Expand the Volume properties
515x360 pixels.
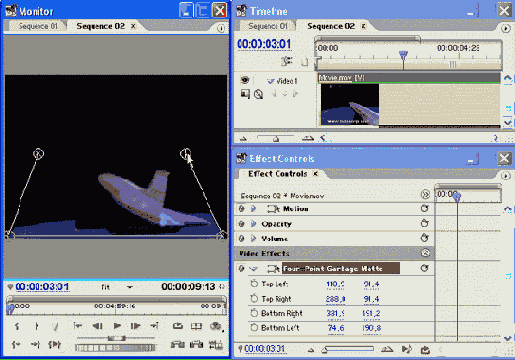pyautogui.click(x=253, y=238)
